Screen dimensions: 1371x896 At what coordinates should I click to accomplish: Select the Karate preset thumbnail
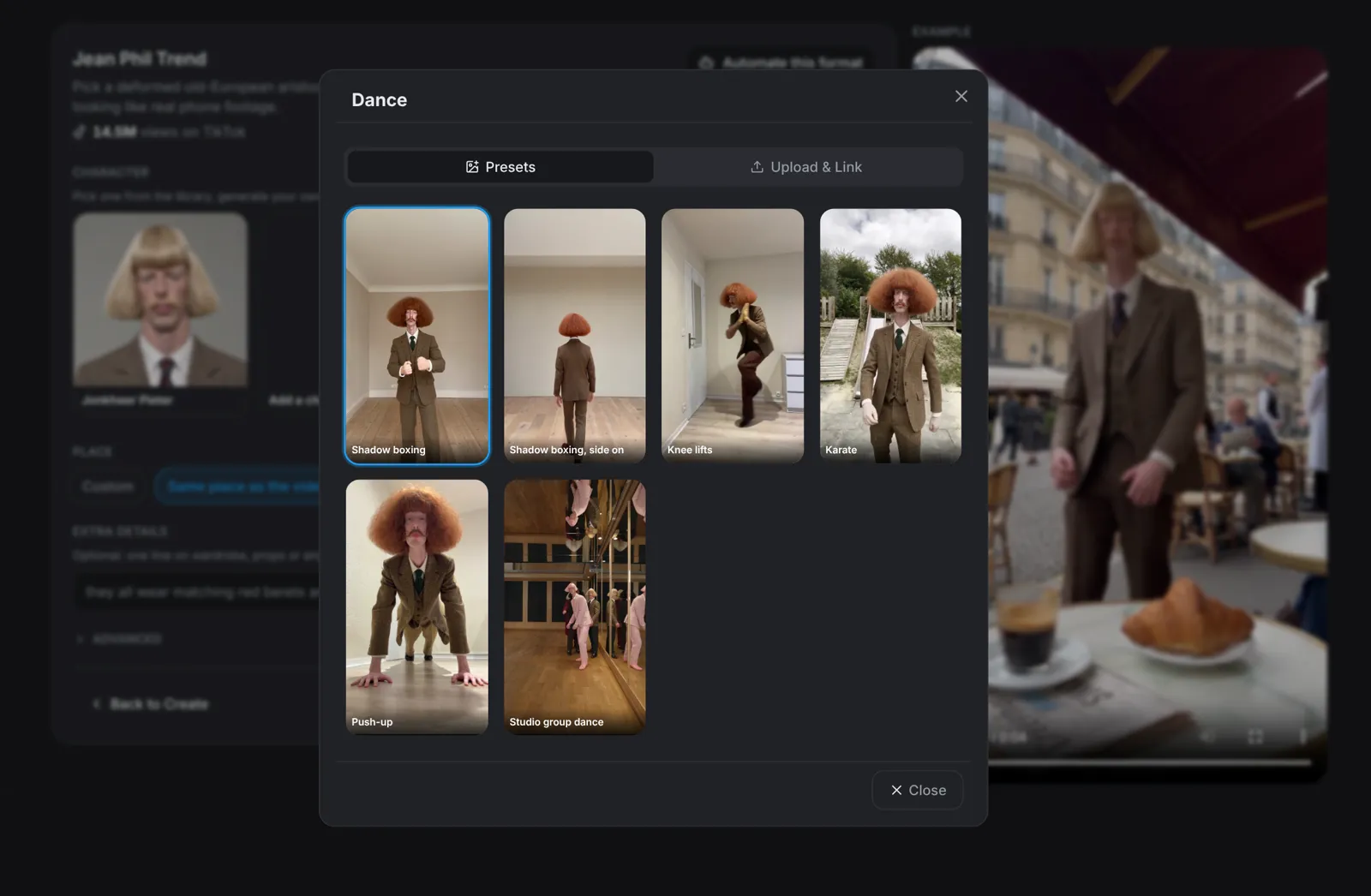(890, 336)
